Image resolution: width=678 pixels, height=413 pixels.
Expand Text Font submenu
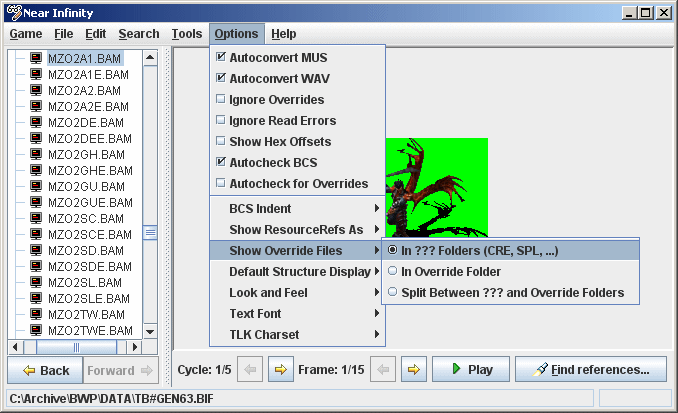(297, 313)
